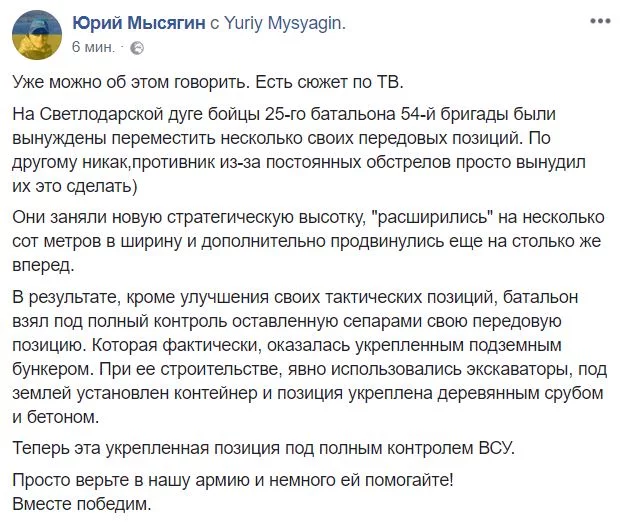Click the paragraph starting 'В результате, кроме'

tap(310, 357)
